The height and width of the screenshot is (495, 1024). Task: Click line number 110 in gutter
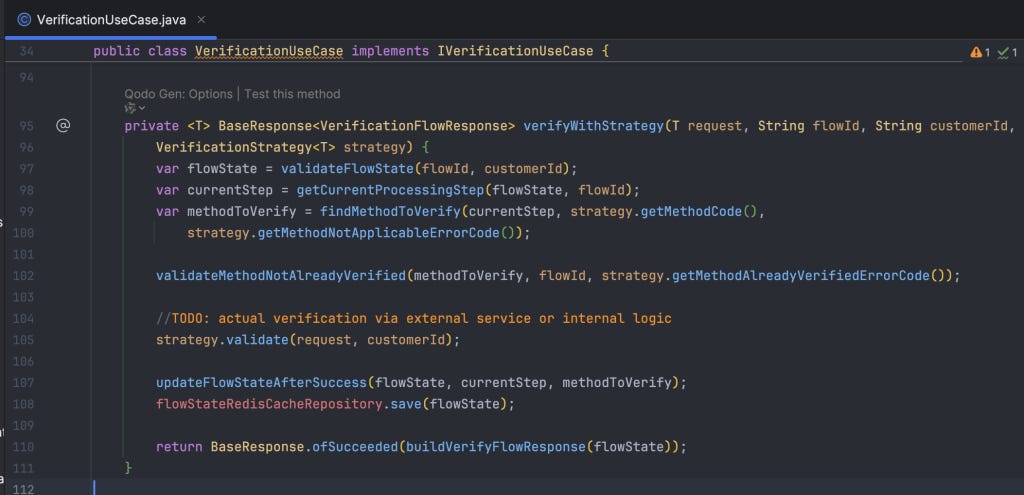pos(23,447)
